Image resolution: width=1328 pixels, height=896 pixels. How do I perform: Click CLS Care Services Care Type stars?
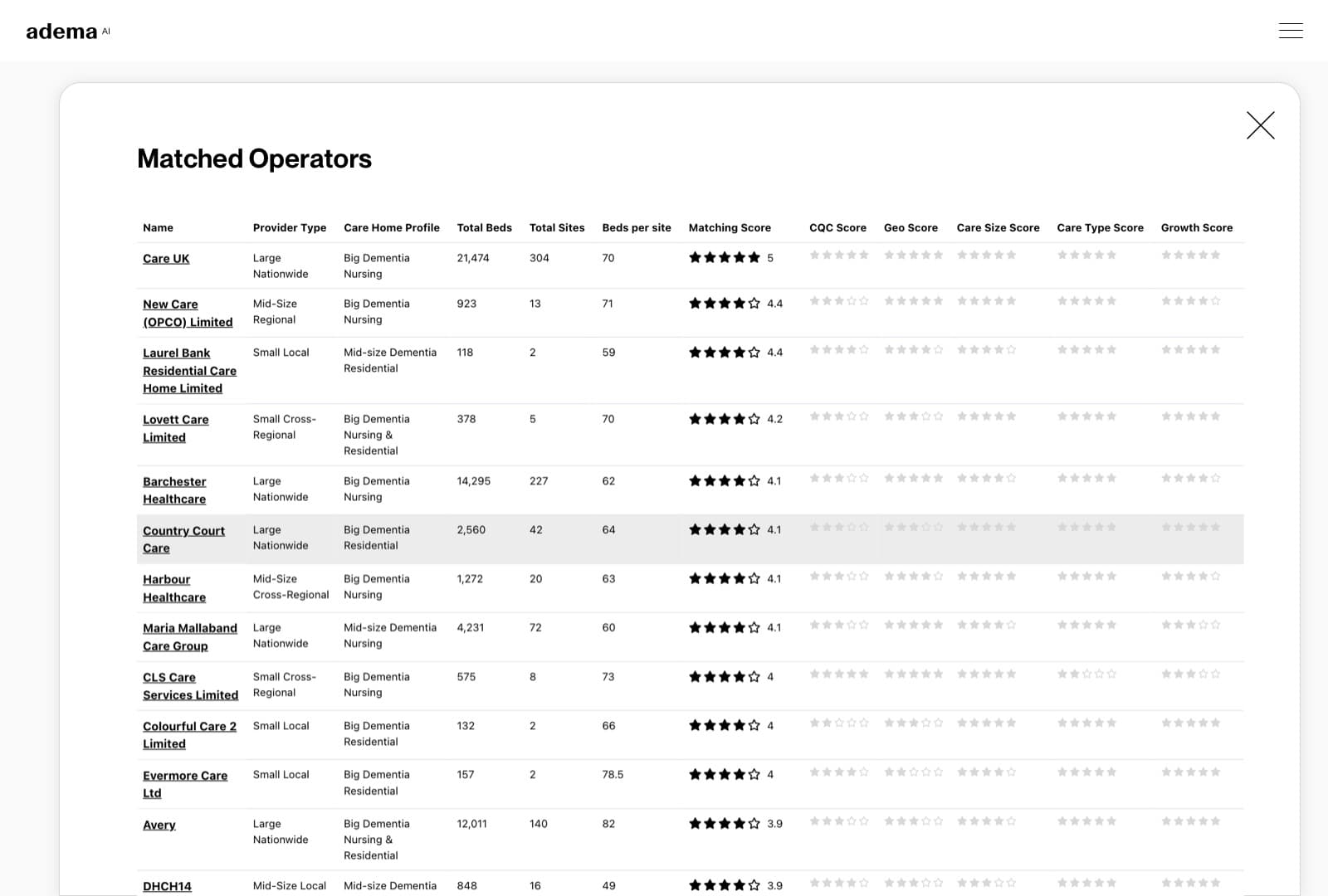1087,674
